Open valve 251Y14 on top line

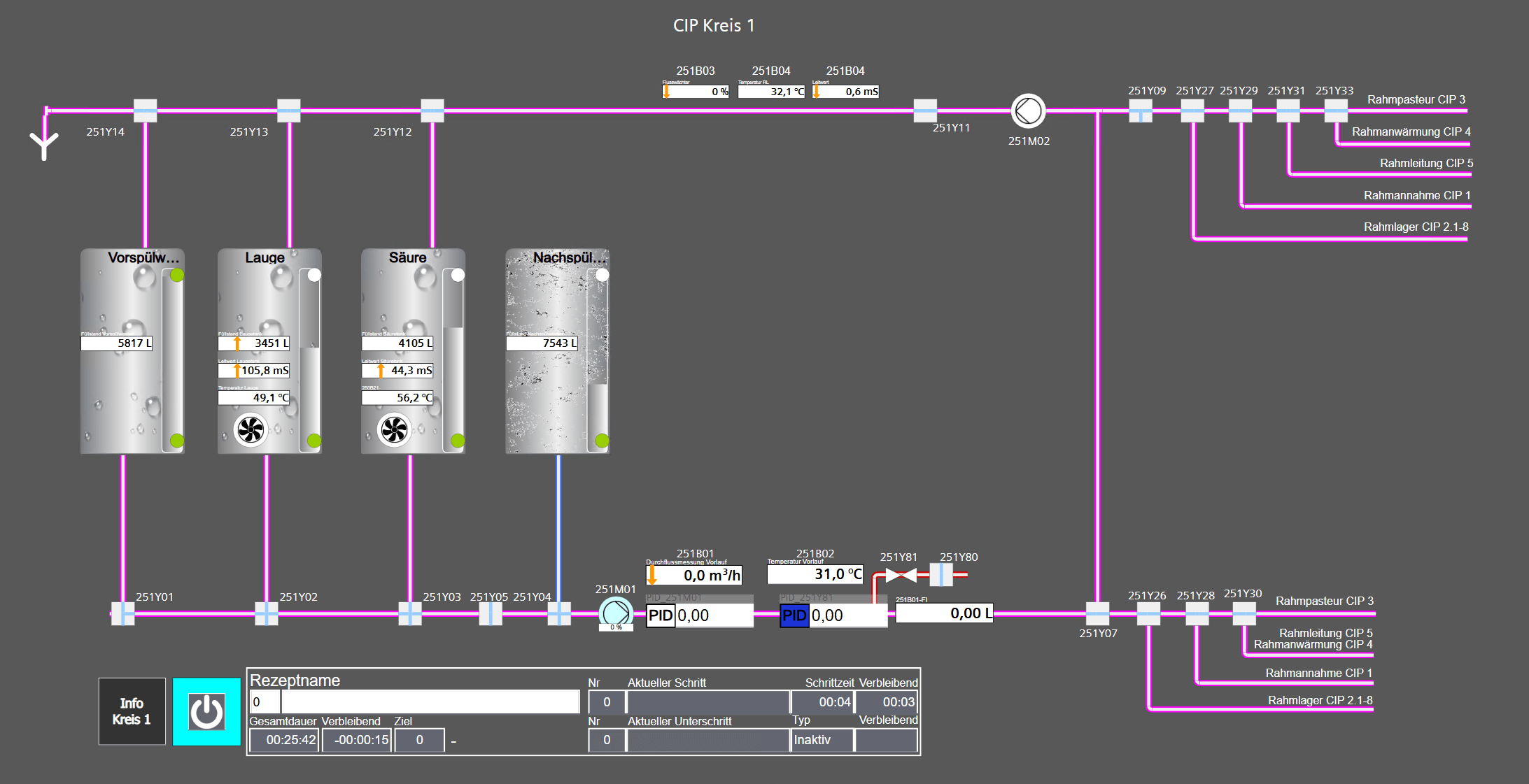tap(146, 111)
